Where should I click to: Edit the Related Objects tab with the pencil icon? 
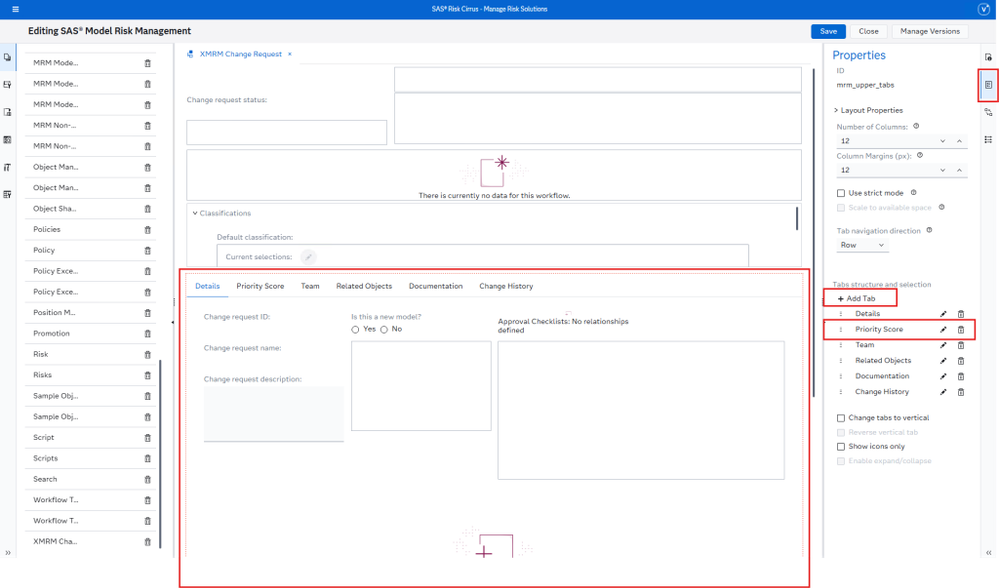pos(943,361)
